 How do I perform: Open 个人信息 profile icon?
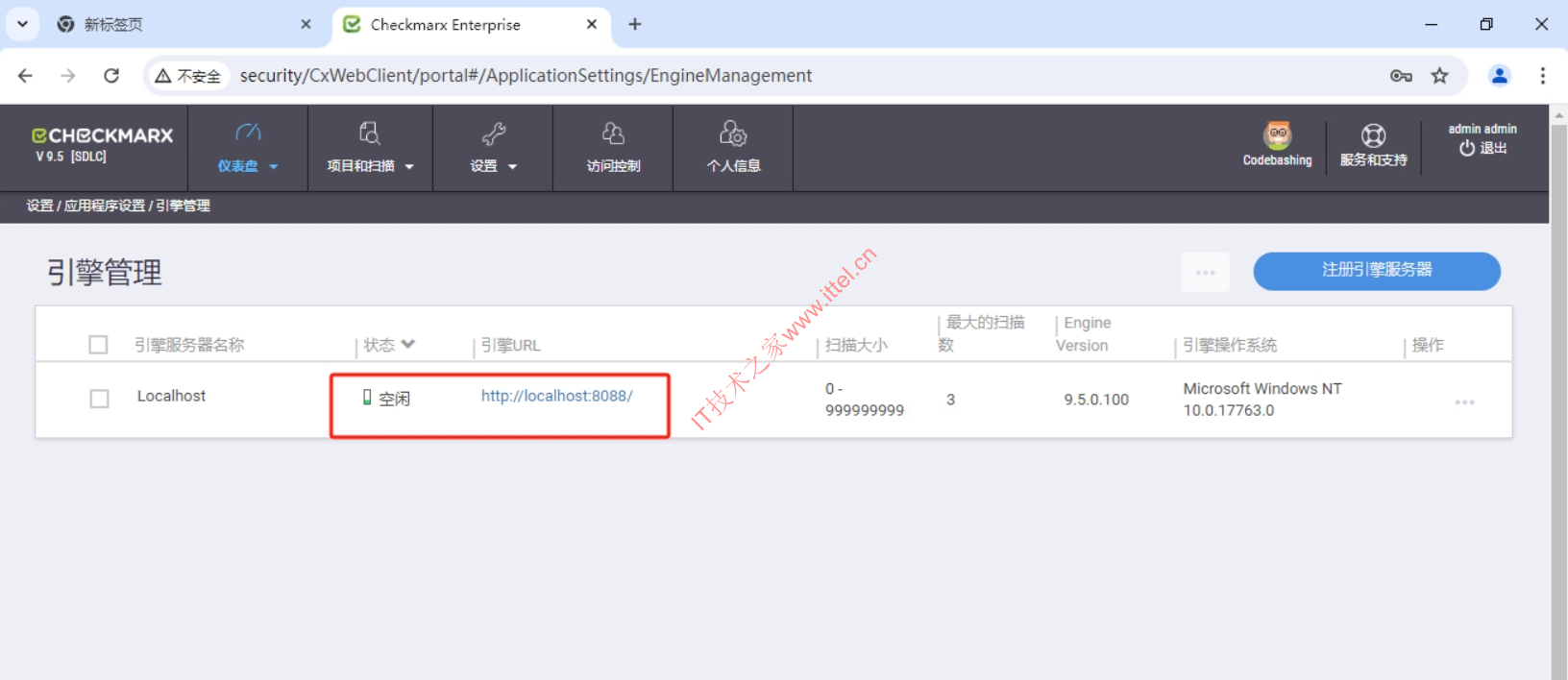tap(733, 134)
